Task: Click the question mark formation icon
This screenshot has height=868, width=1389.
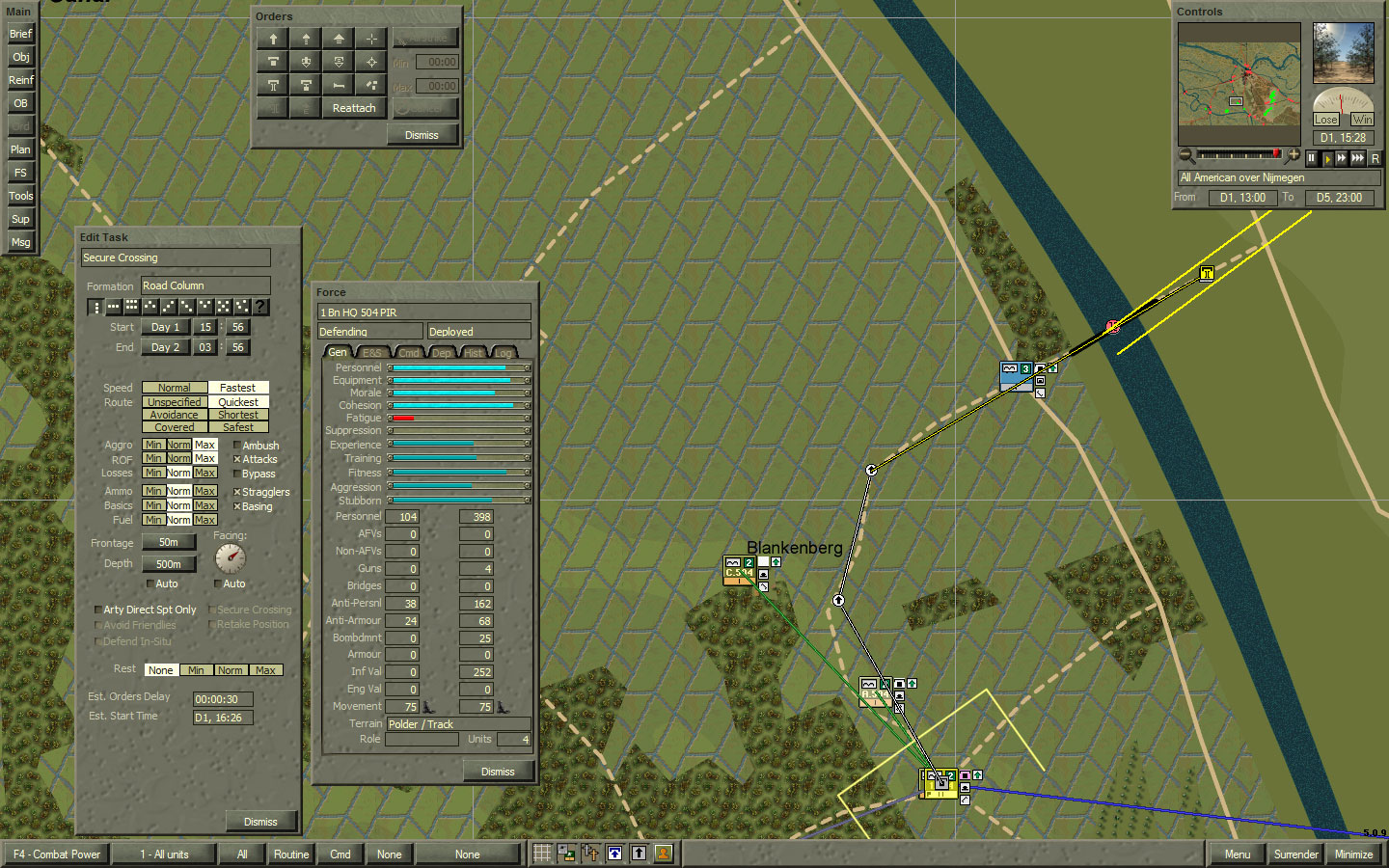Action: coord(259,307)
